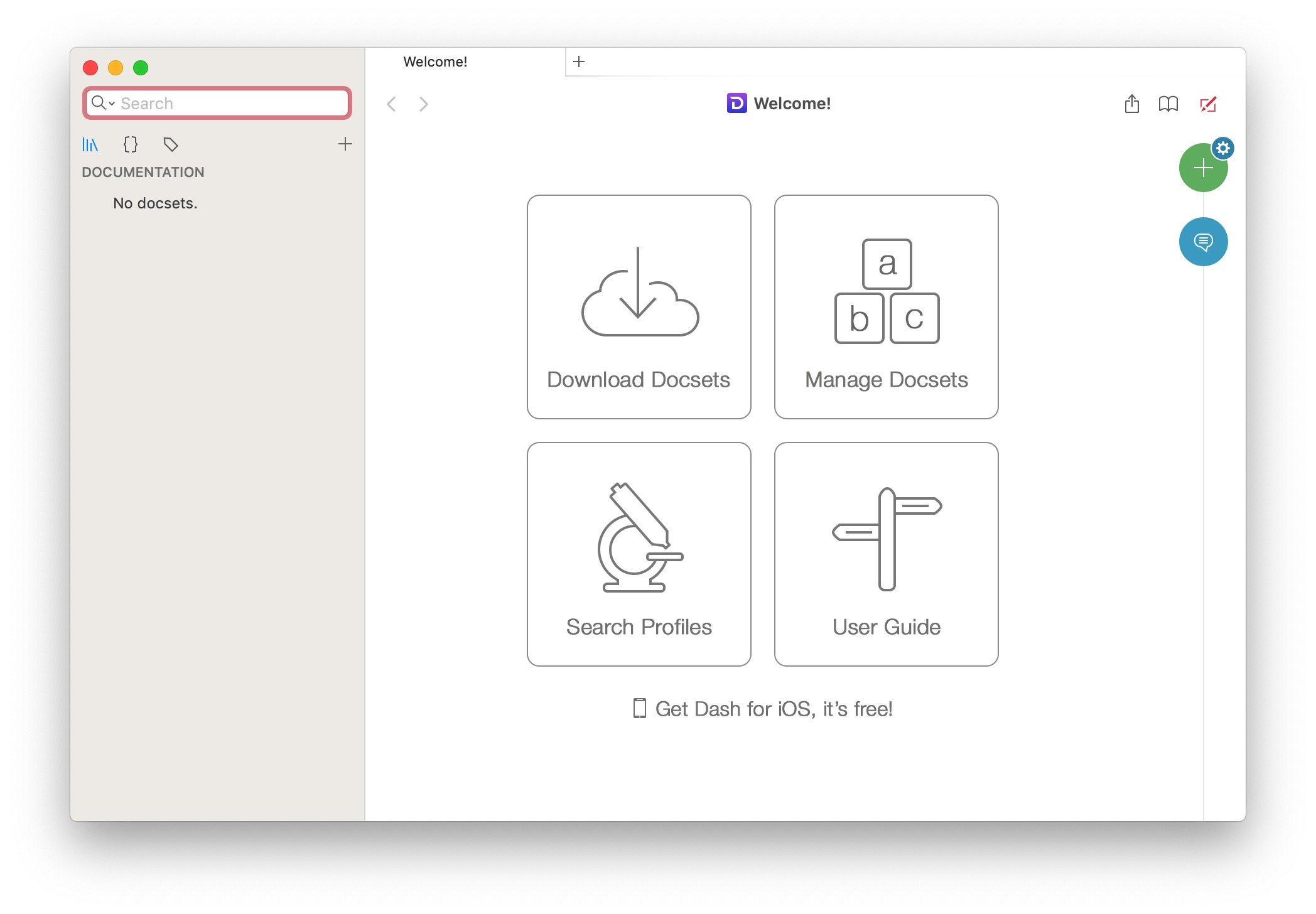Open a new tab with the plus
The width and height of the screenshot is (1316, 914).
point(579,62)
